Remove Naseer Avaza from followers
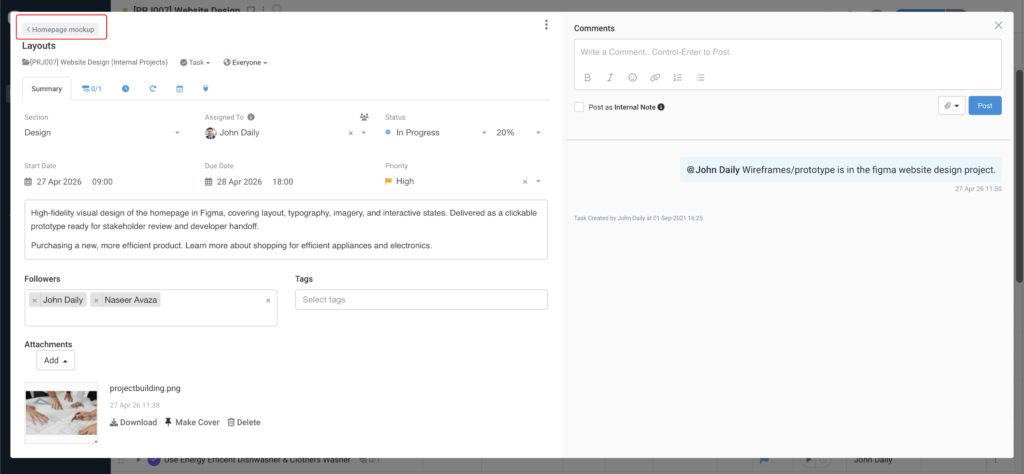Screen dimensions: 1024x474 (96, 300)
